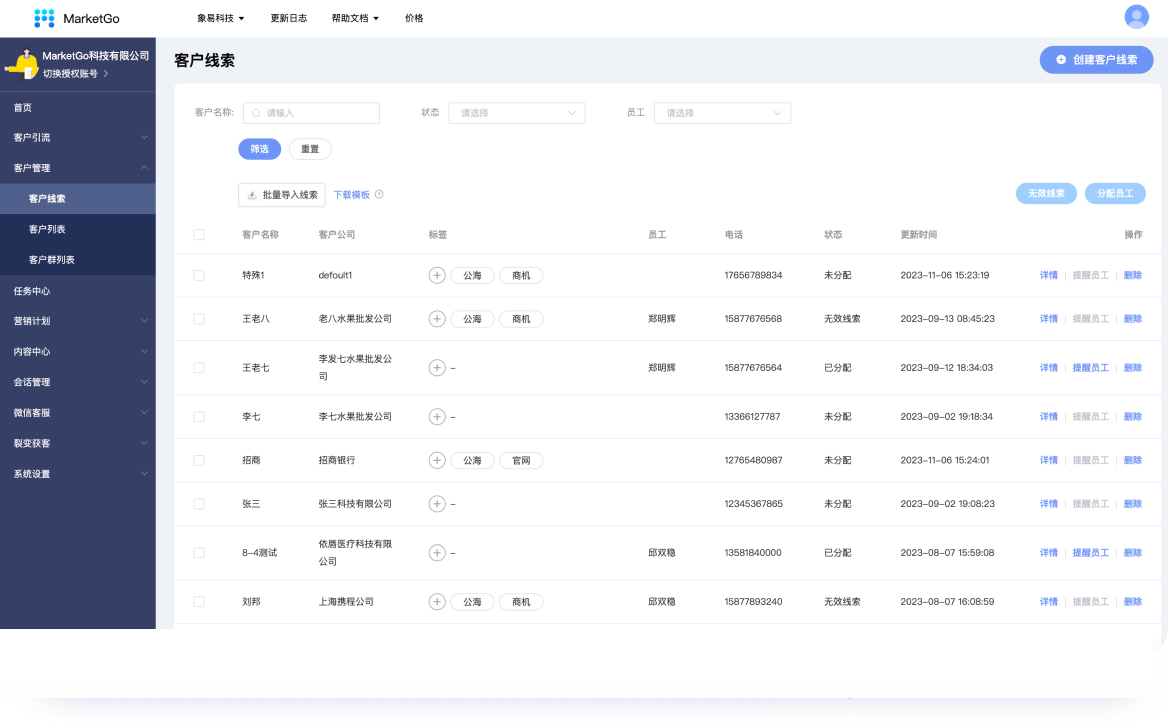Go to 客户列表 in the sidebar
This screenshot has height=728, width=1171.
pos(47,229)
